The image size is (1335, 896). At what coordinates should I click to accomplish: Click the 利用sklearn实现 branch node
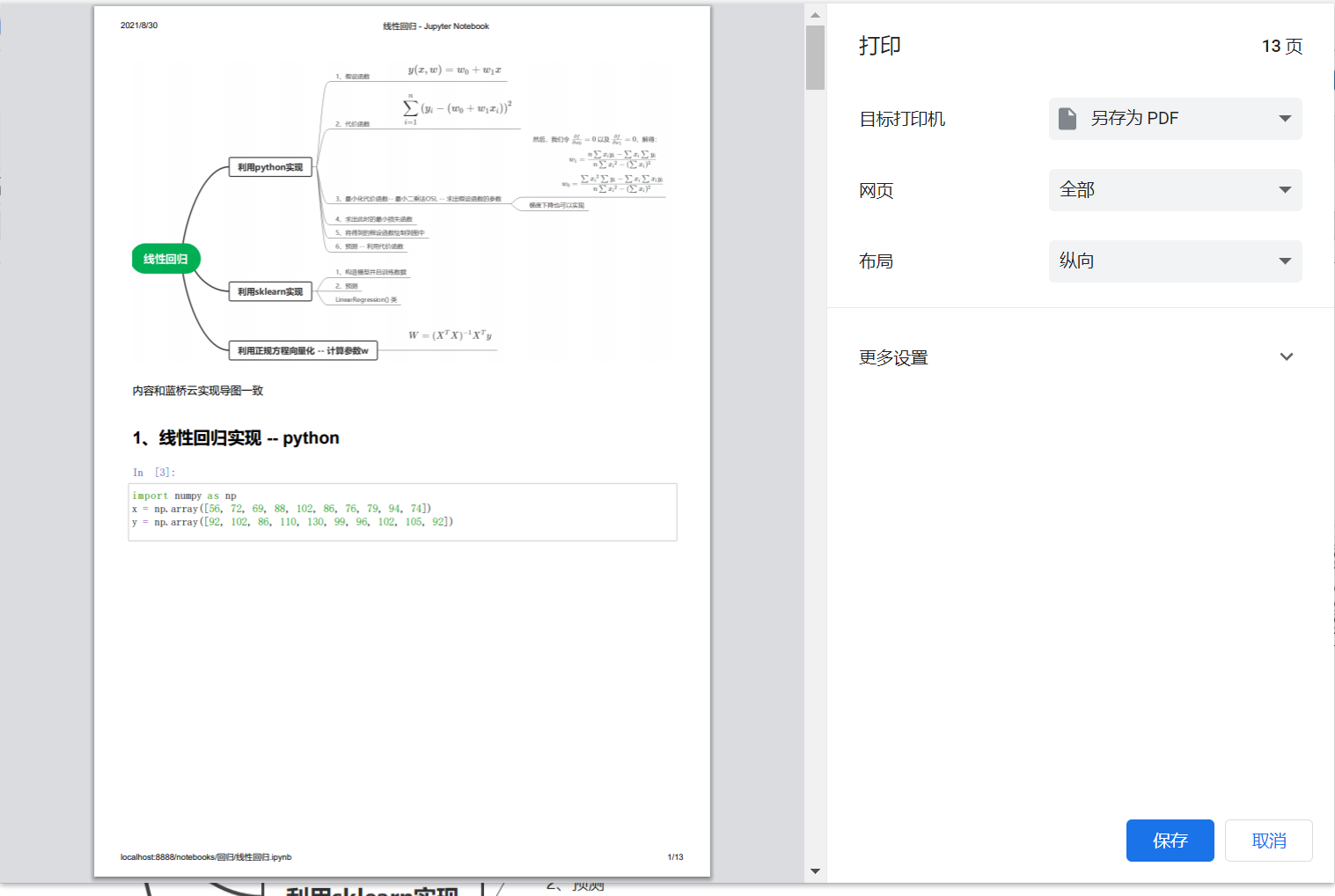point(270,290)
